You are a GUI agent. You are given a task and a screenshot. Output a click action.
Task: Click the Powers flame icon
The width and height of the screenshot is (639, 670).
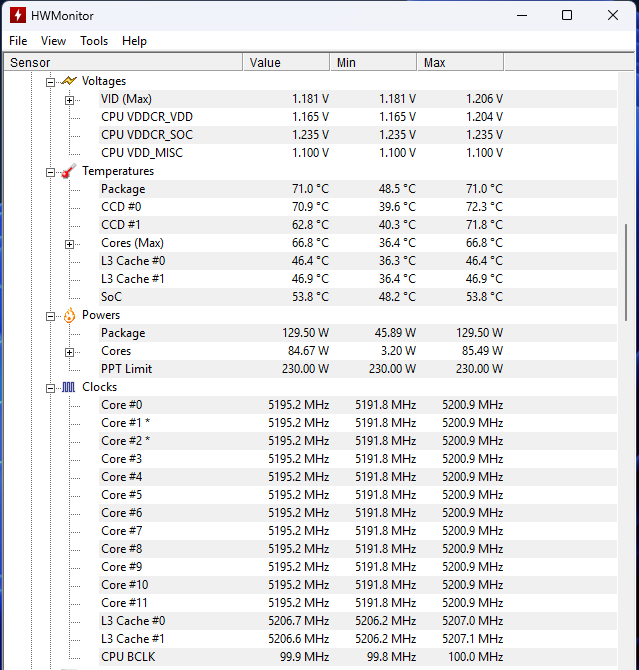(x=69, y=315)
